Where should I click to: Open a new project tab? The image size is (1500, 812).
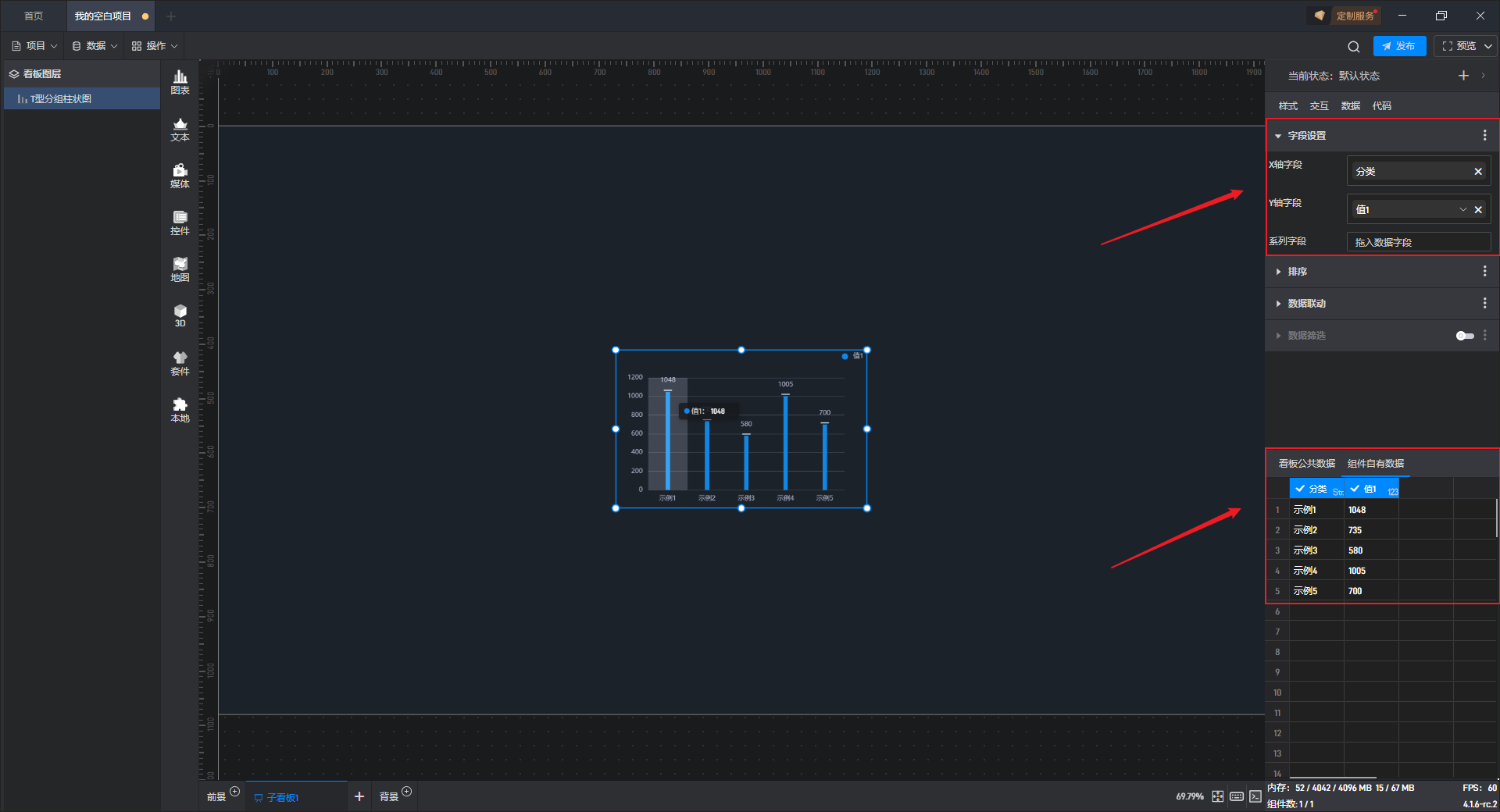[171, 16]
